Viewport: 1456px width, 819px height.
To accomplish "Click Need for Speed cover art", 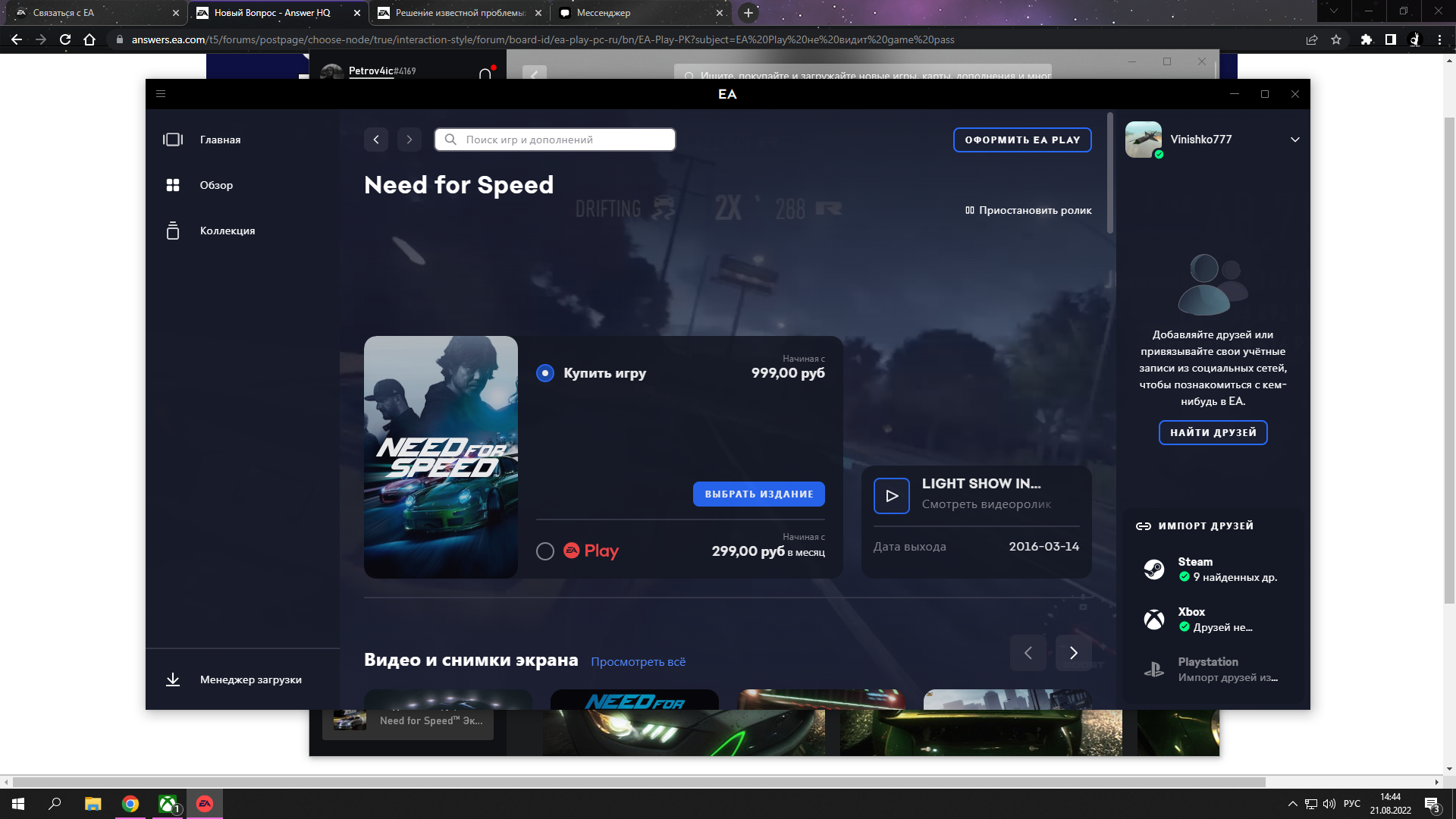I will (441, 457).
